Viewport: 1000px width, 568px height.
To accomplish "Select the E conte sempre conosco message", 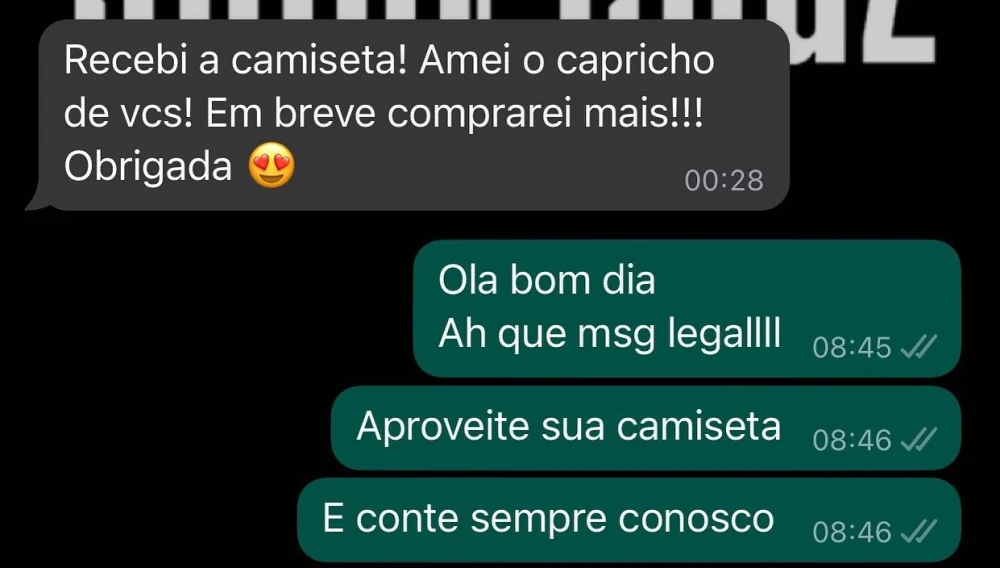I will tap(629, 520).
